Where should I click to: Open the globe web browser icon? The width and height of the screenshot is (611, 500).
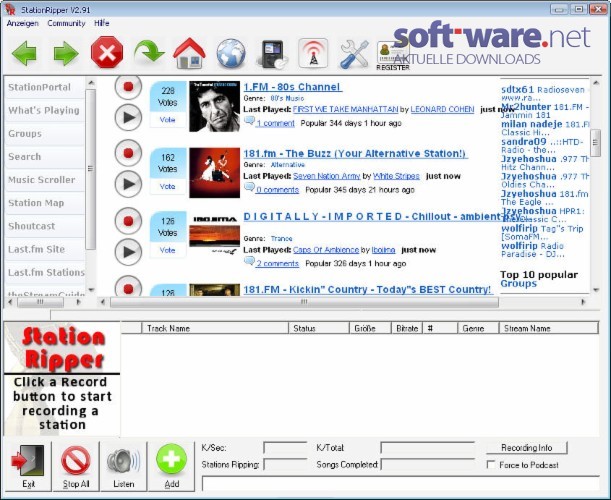pyautogui.click(x=231, y=53)
